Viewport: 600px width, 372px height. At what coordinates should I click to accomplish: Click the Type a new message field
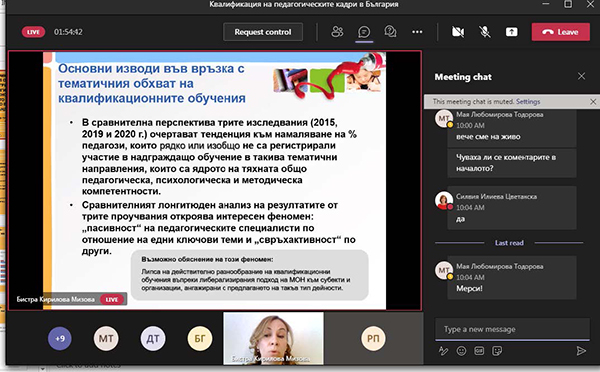coord(512,329)
